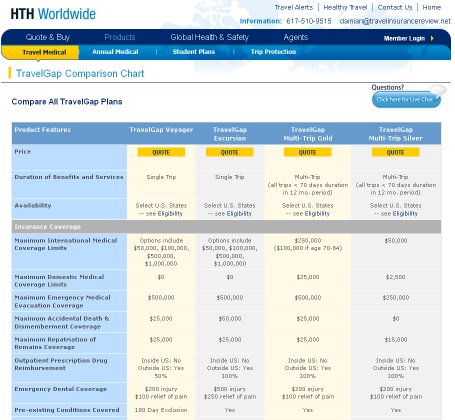The width and height of the screenshot is (455, 420).
Task: Select the Student Plans tab
Action: tap(194, 52)
